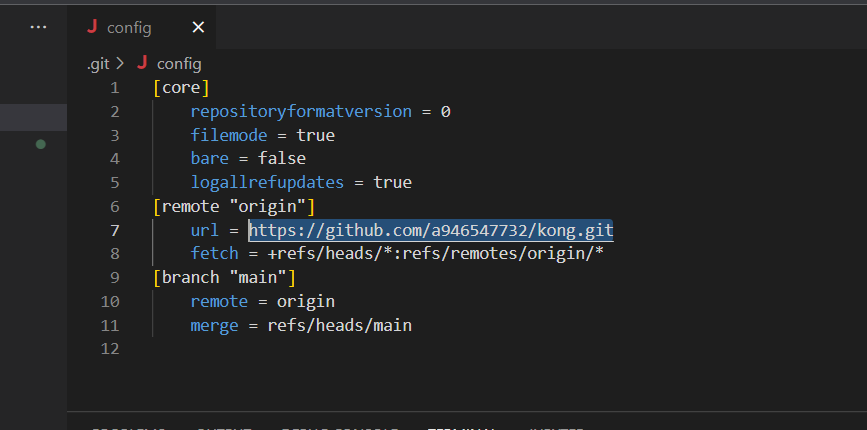
Task: Open the config breadcrumb file item
Action: pyautogui.click(x=179, y=63)
